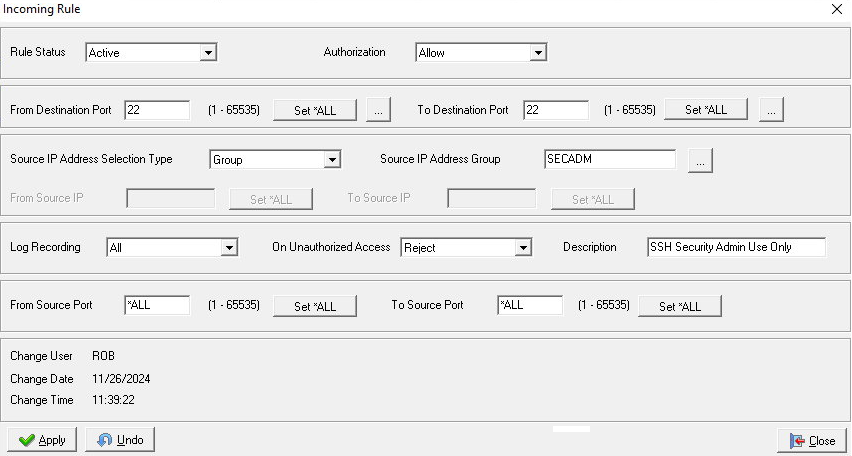Set *ALL for To Source Port

[x=680, y=307]
